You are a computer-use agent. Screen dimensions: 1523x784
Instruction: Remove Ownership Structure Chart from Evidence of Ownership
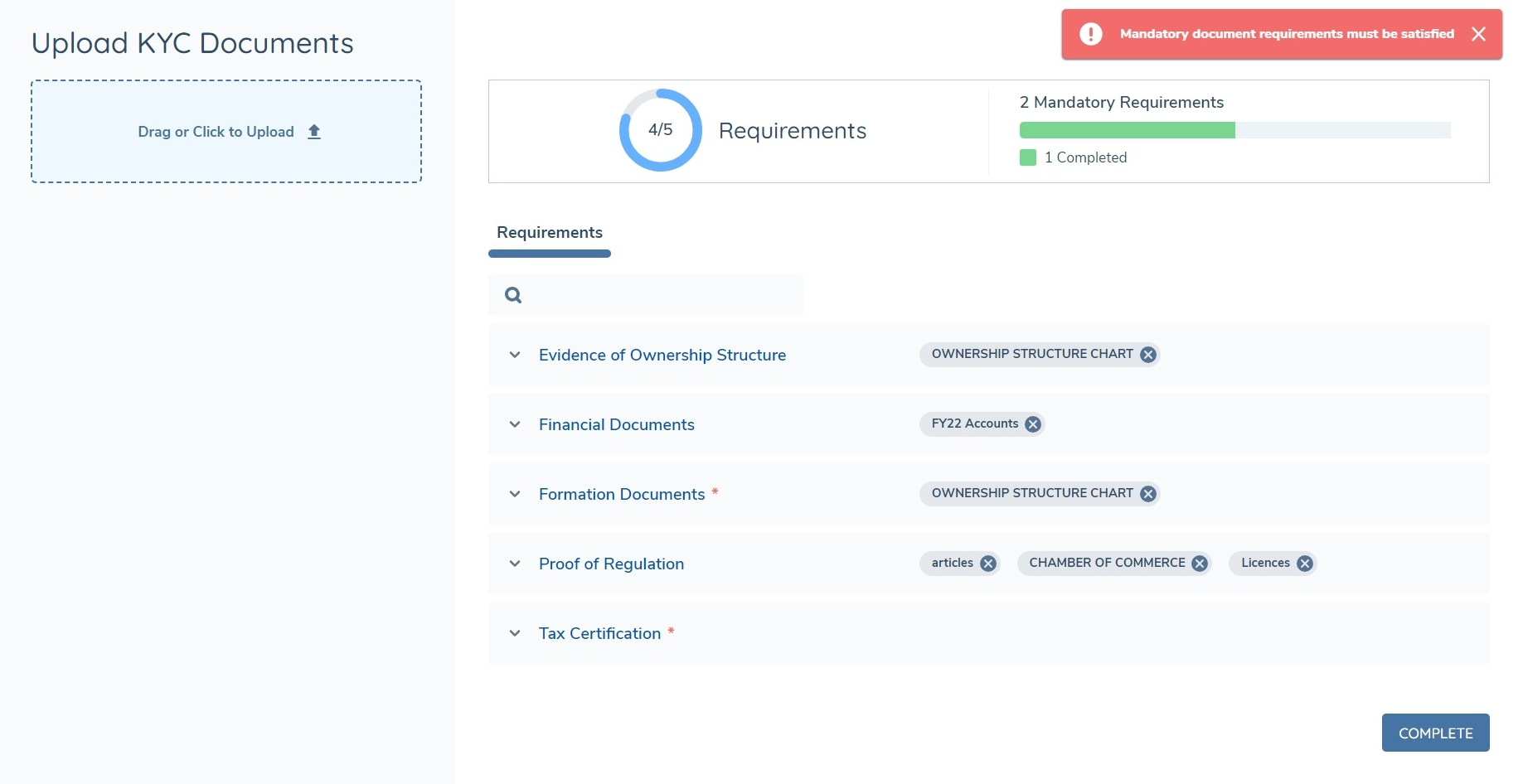1147,355
